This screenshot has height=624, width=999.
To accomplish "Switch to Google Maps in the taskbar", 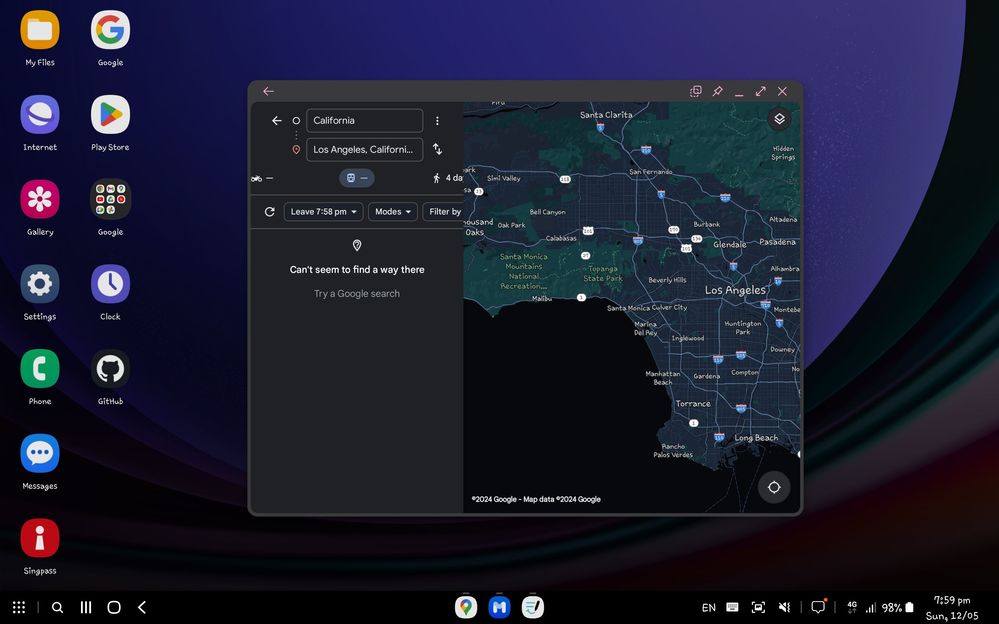I will coord(466,607).
